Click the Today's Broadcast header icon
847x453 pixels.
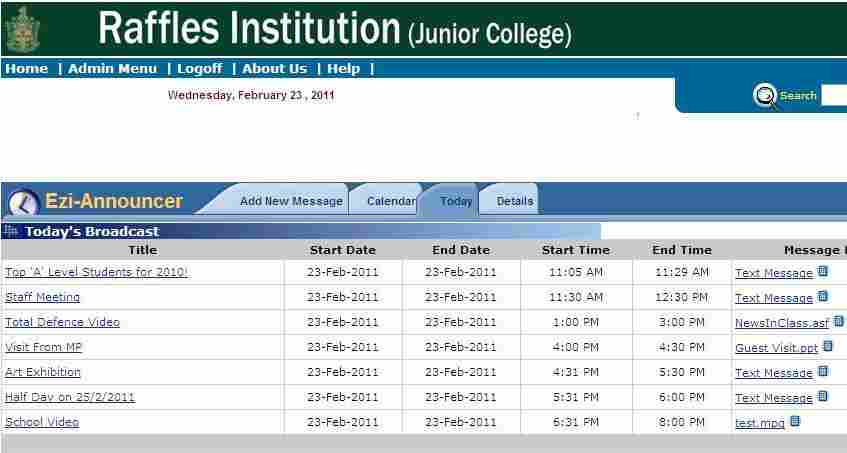[x=11, y=231]
